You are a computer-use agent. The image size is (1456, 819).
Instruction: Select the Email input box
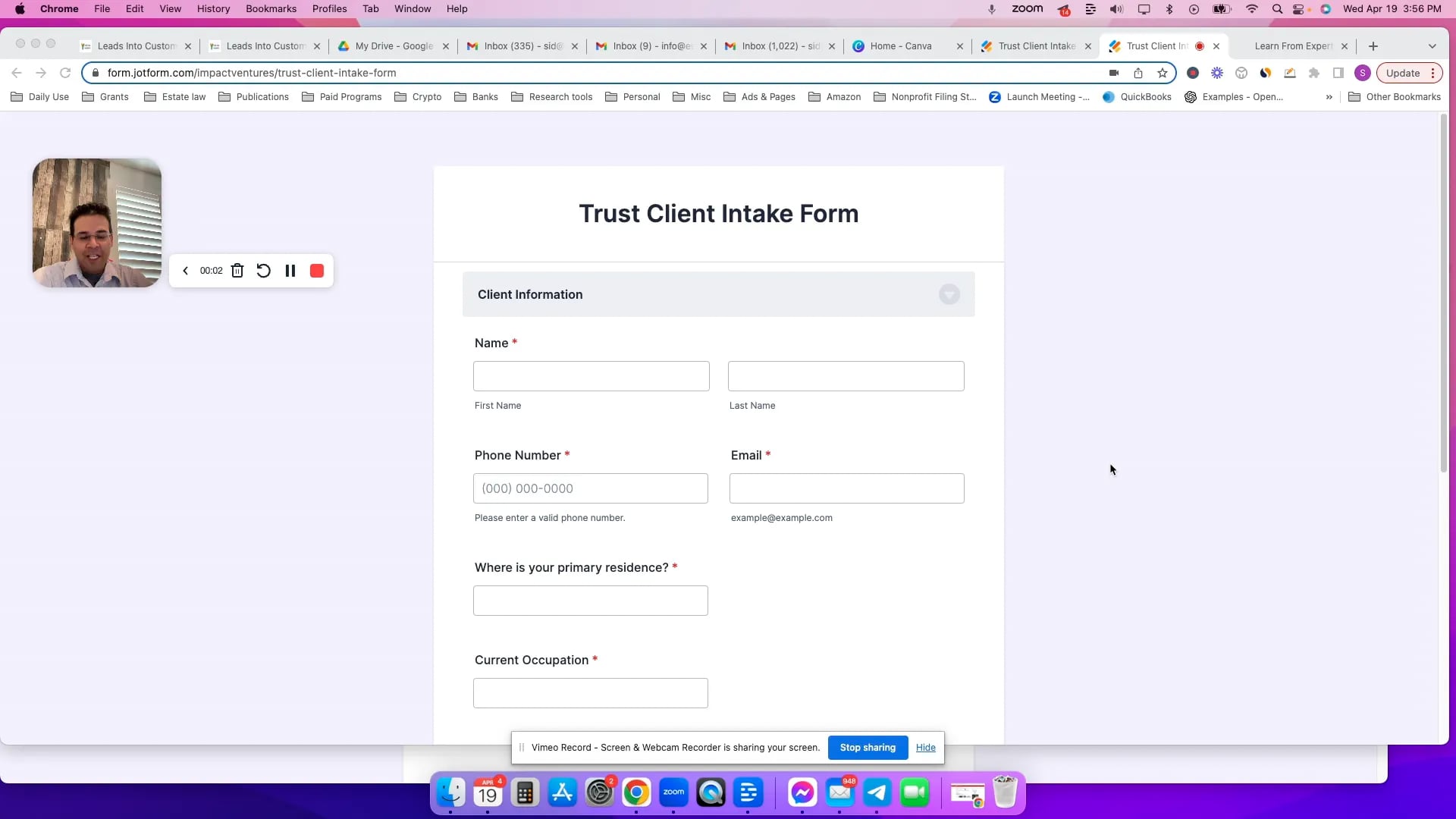[x=847, y=488]
